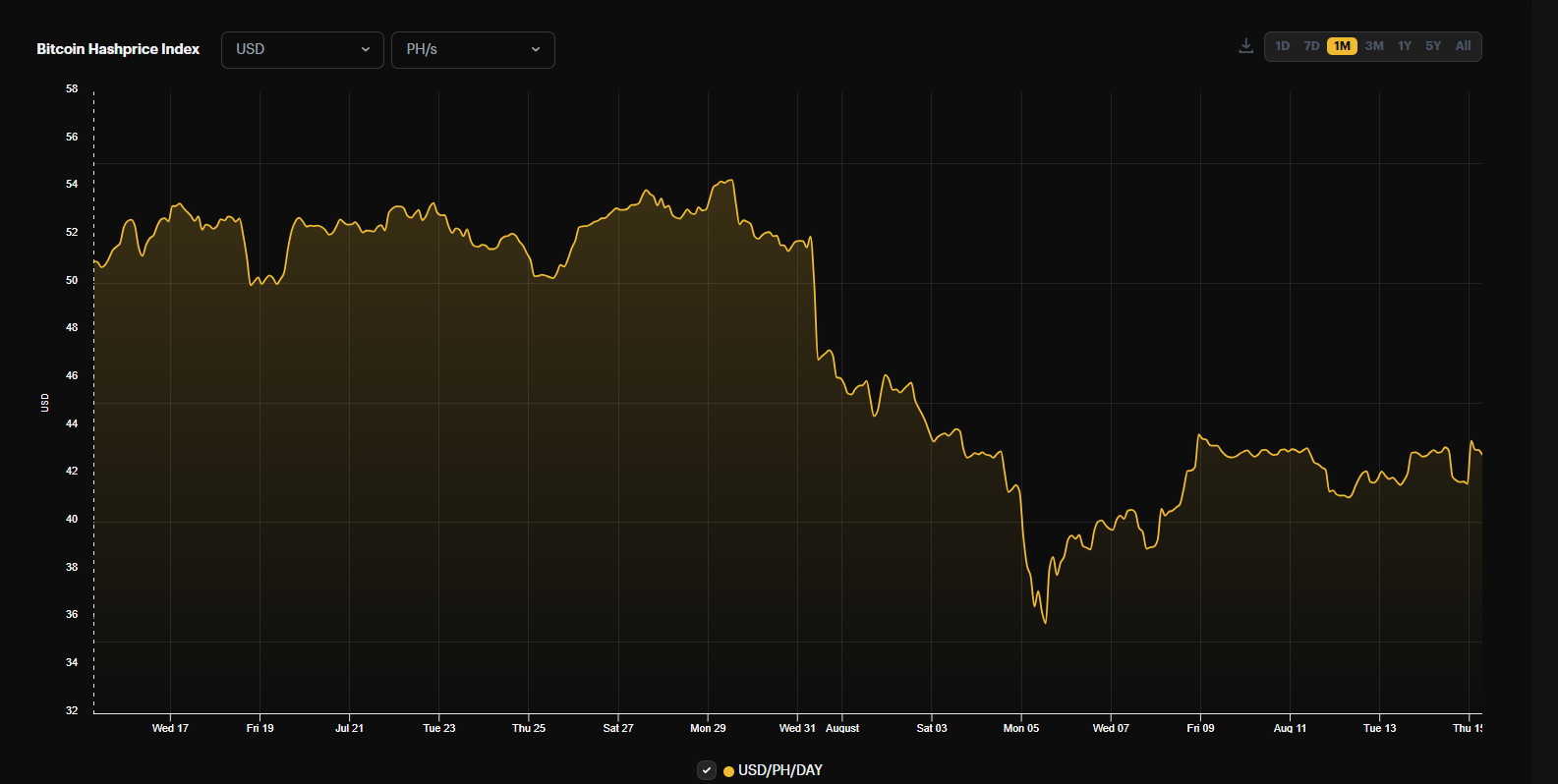Open the USD currency dropdown
The height and width of the screenshot is (784, 1558).
(x=302, y=49)
